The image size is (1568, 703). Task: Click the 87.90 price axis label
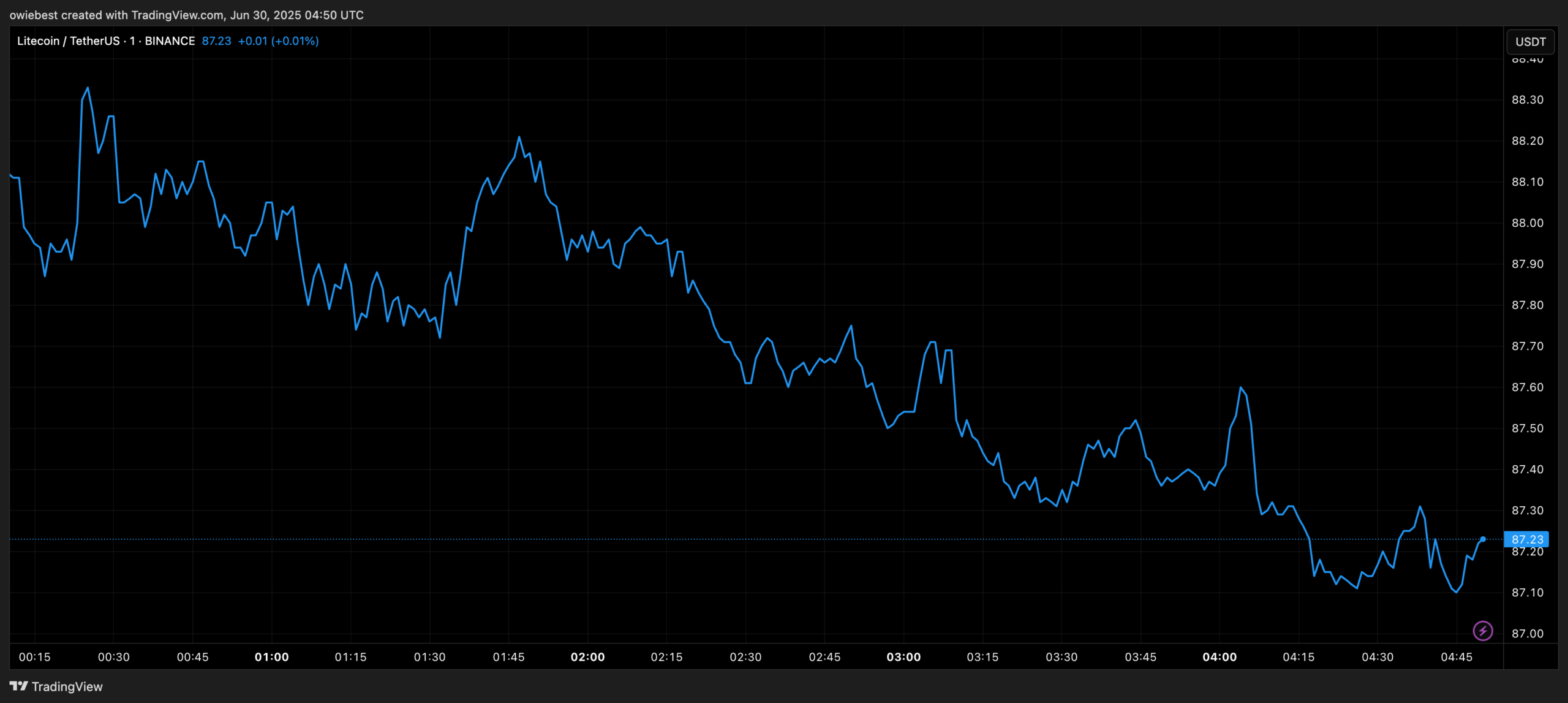[x=1528, y=264]
